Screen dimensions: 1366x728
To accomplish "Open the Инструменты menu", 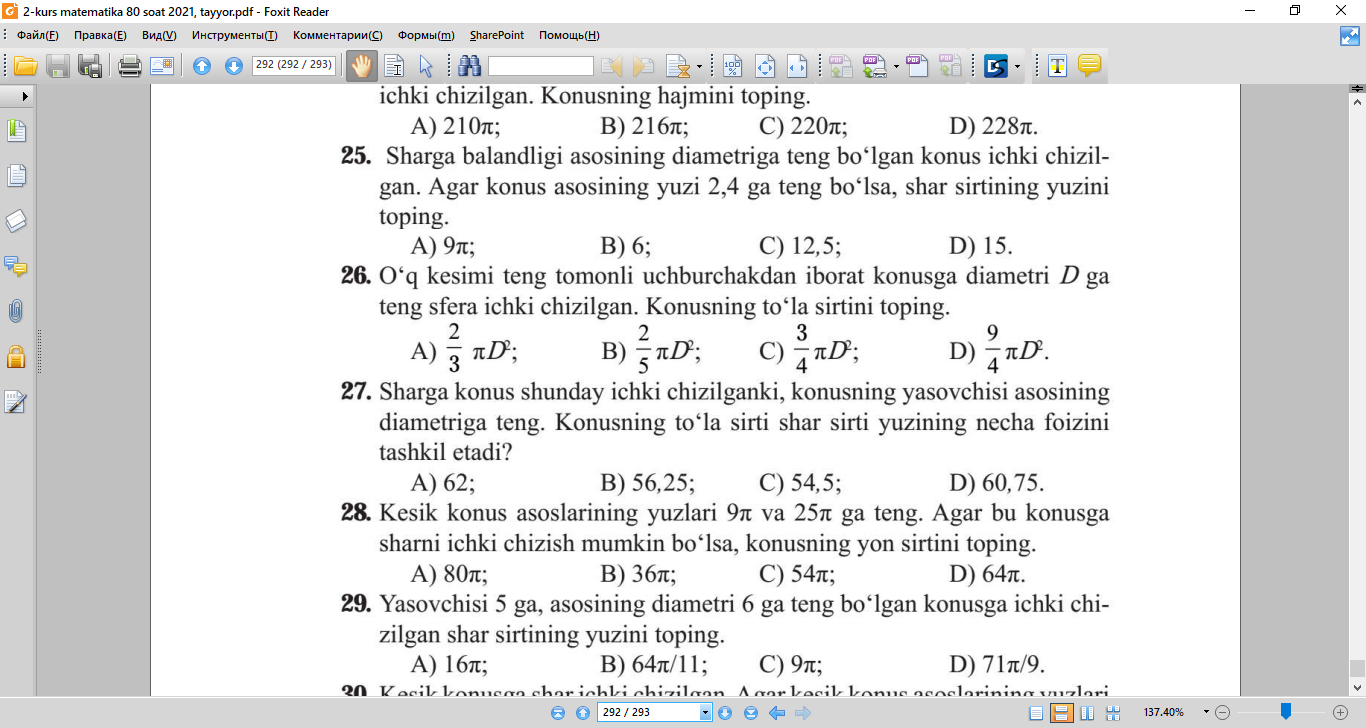I will pos(234,35).
